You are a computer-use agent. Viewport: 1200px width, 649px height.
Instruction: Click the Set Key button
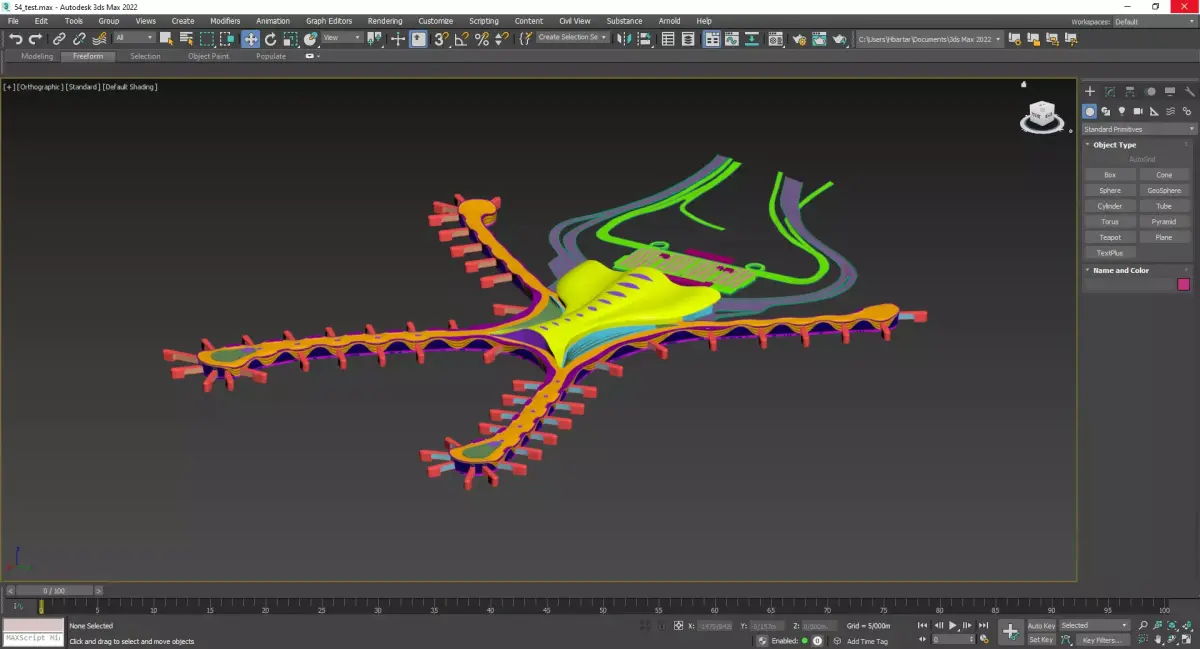(1041, 640)
